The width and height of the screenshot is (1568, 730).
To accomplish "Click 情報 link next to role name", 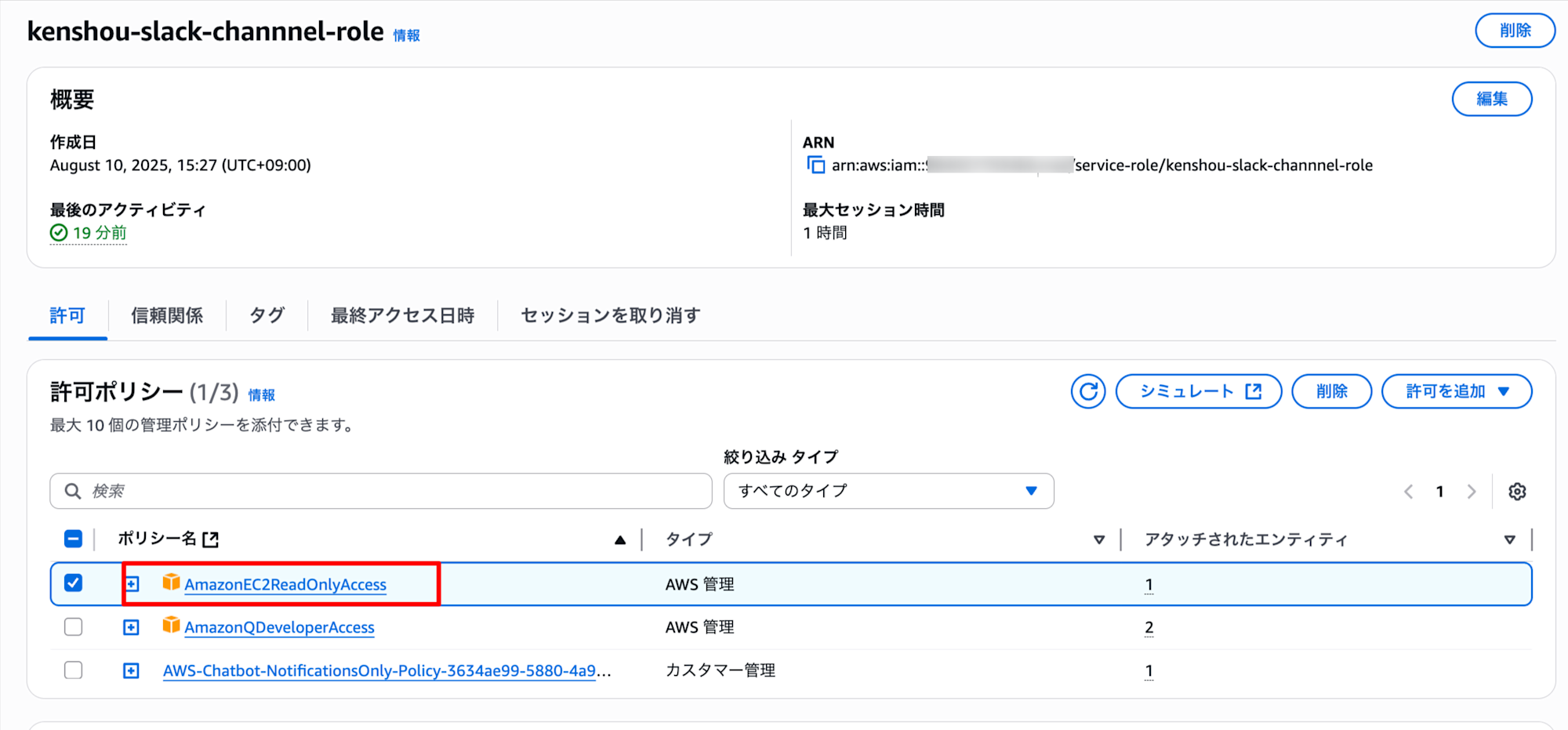I will [x=407, y=35].
